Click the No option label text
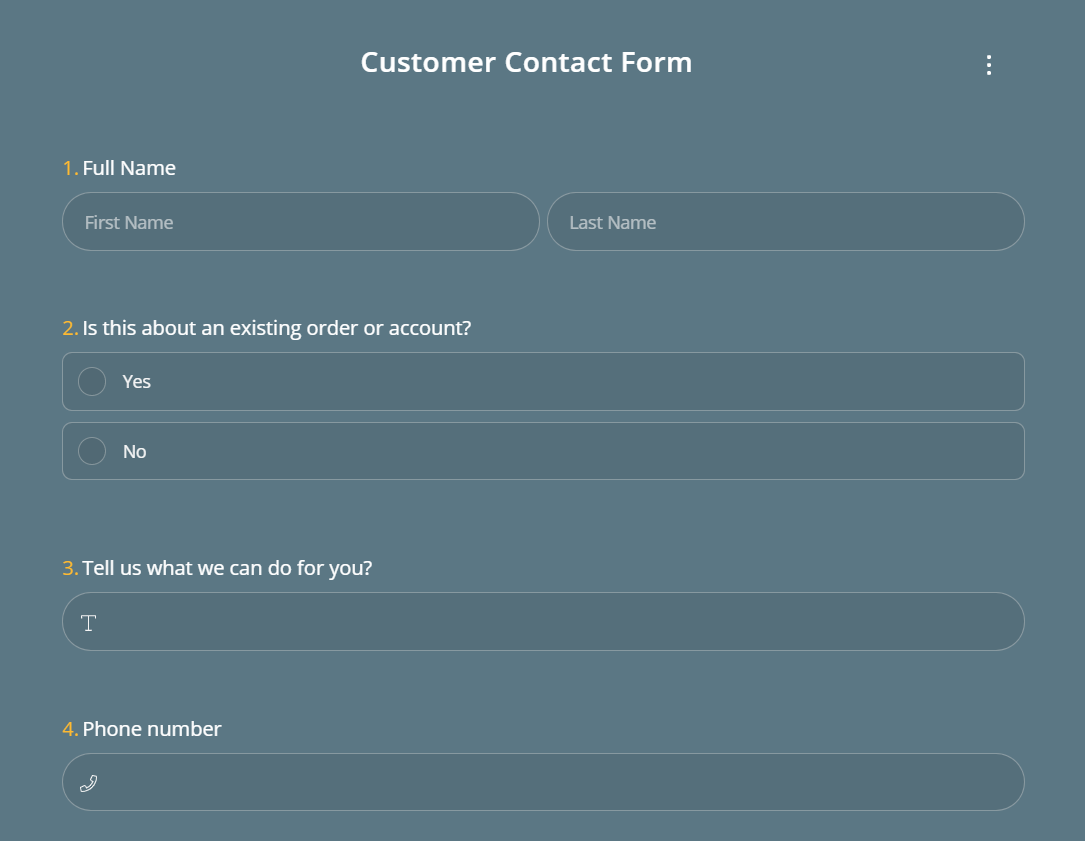 pos(134,451)
